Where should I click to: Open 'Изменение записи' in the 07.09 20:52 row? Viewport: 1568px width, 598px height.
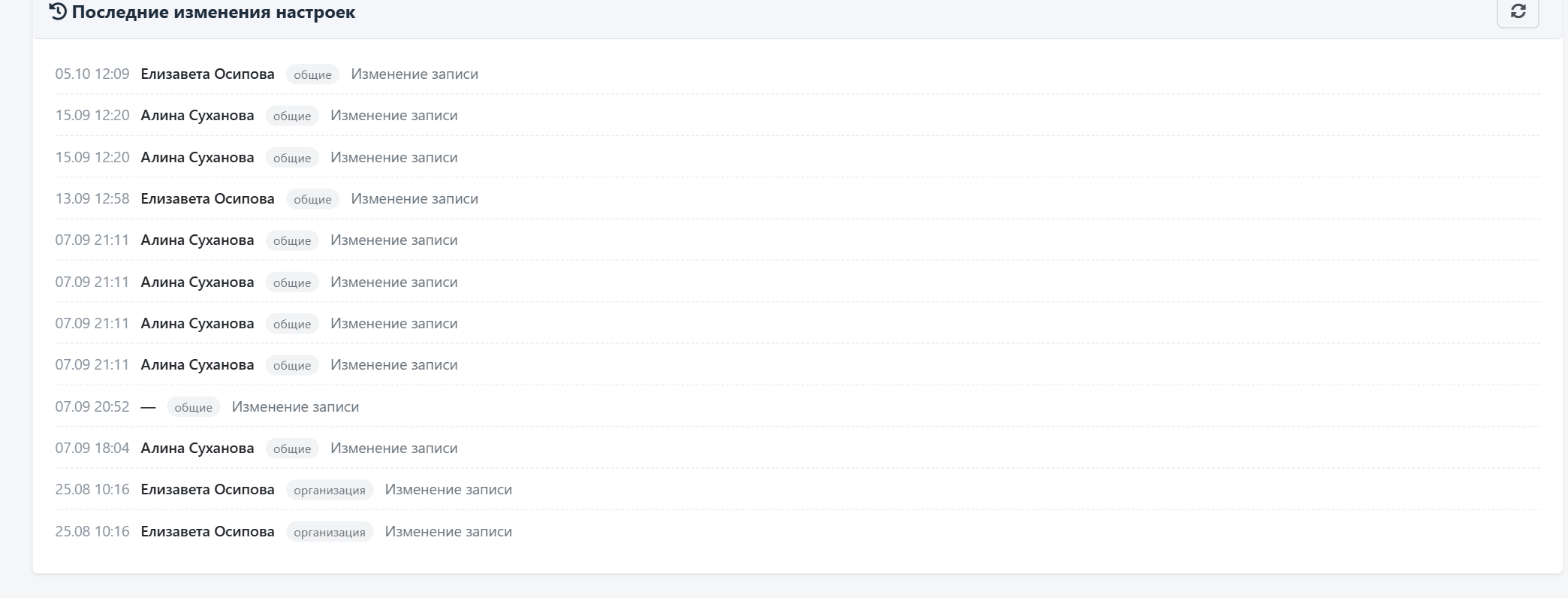coord(295,407)
